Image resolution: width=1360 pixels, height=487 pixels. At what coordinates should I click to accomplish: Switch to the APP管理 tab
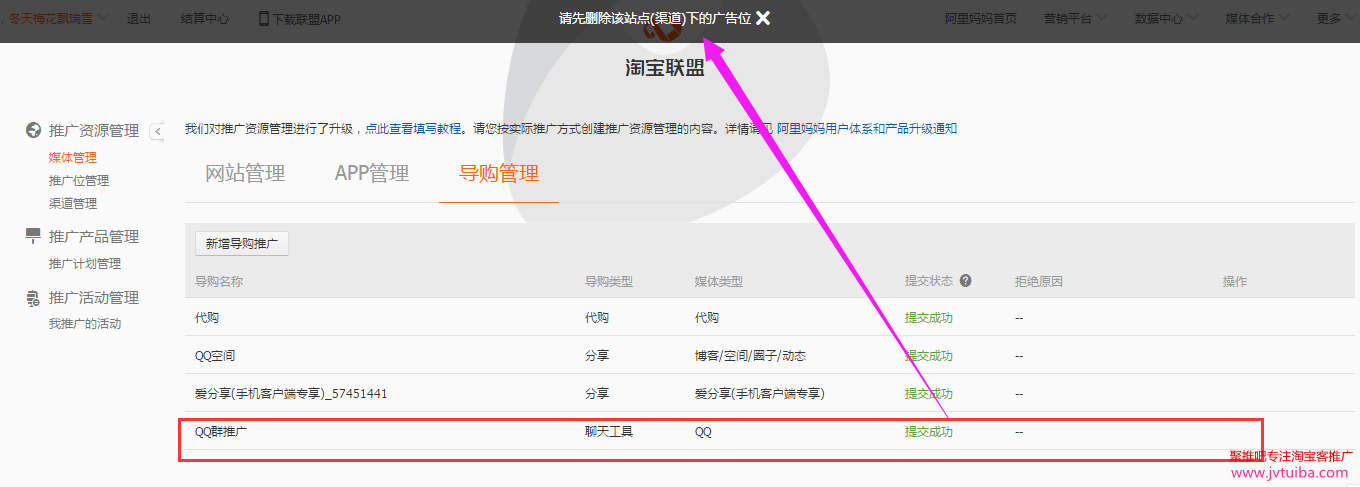pyautogui.click(x=372, y=173)
